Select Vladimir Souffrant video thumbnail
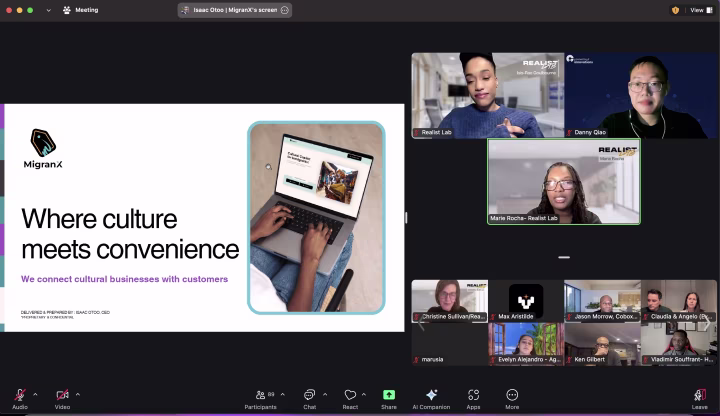Viewport: 720px width, 416px height. pos(679,344)
